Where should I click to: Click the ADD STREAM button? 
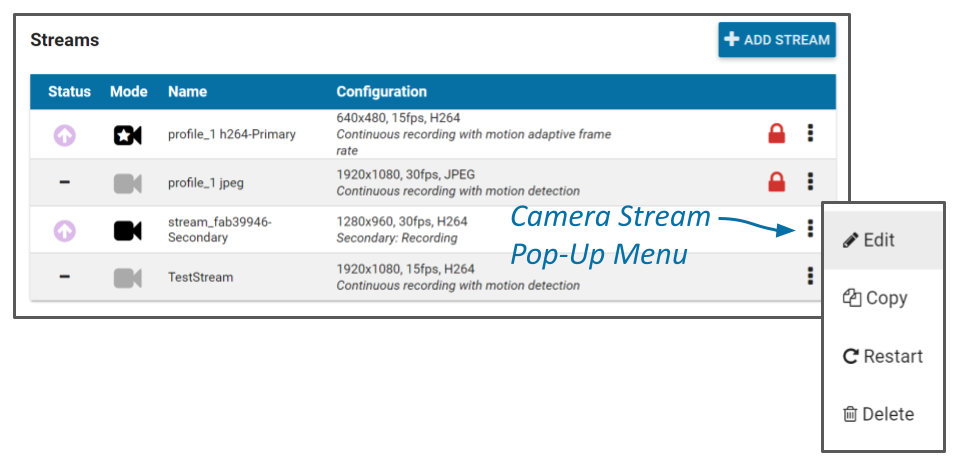pos(776,40)
